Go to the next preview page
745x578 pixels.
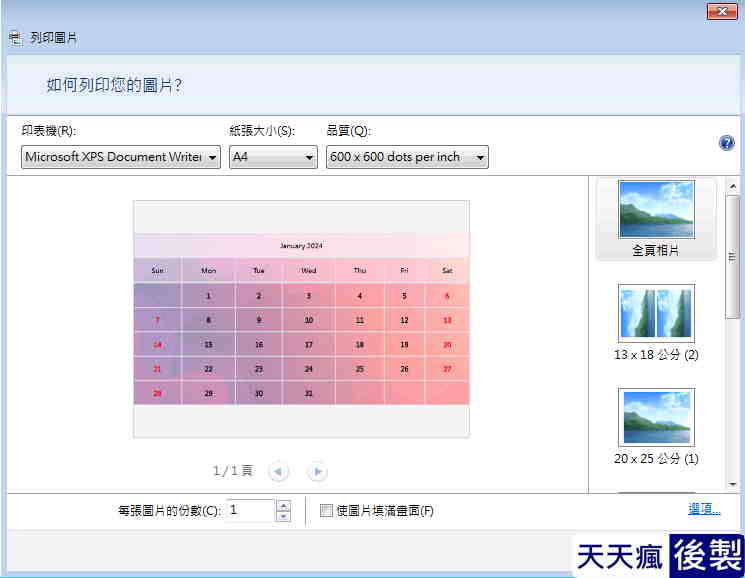[317, 472]
